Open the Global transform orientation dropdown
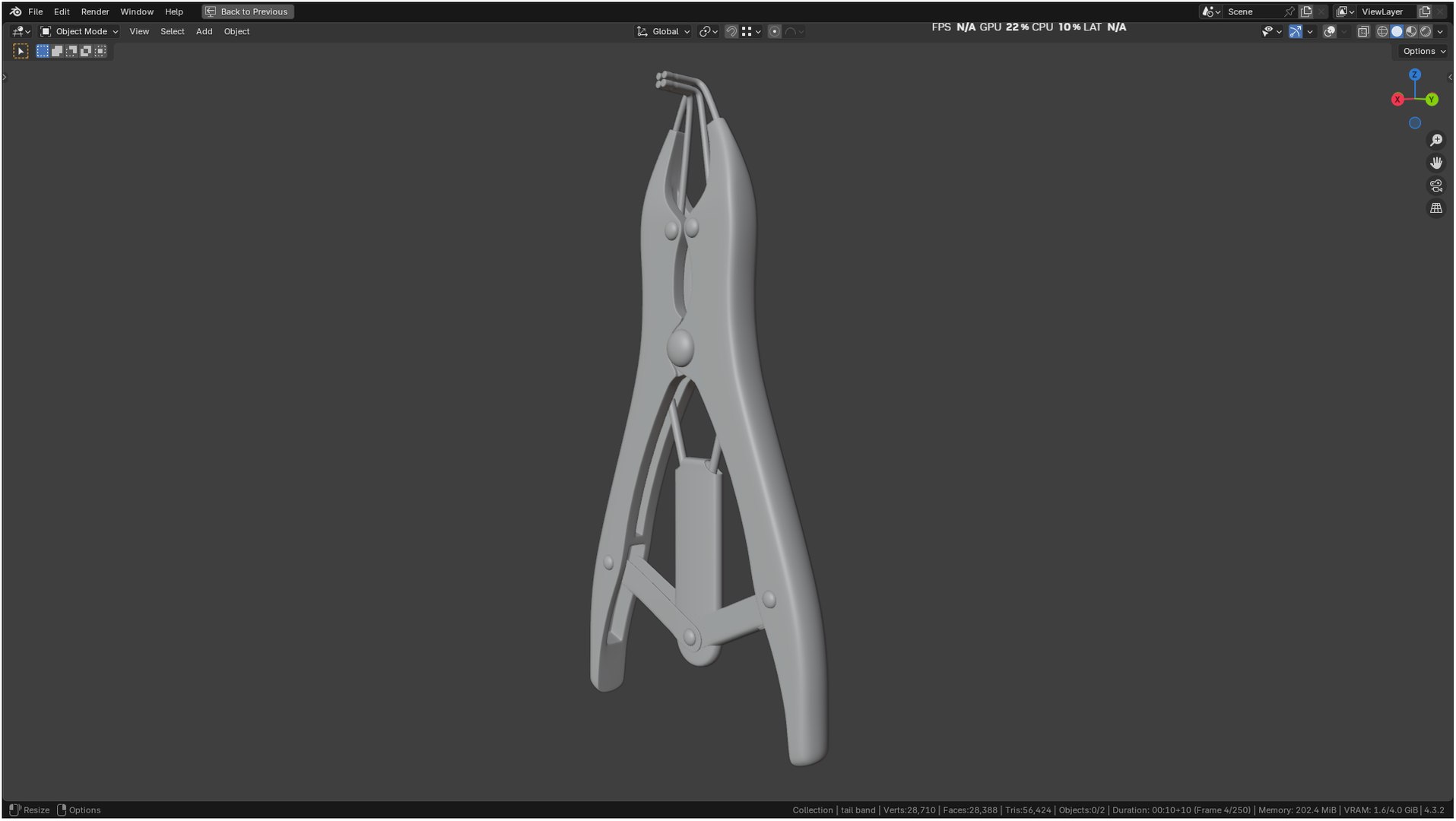1456x821 pixels. (x=663, y=31)
